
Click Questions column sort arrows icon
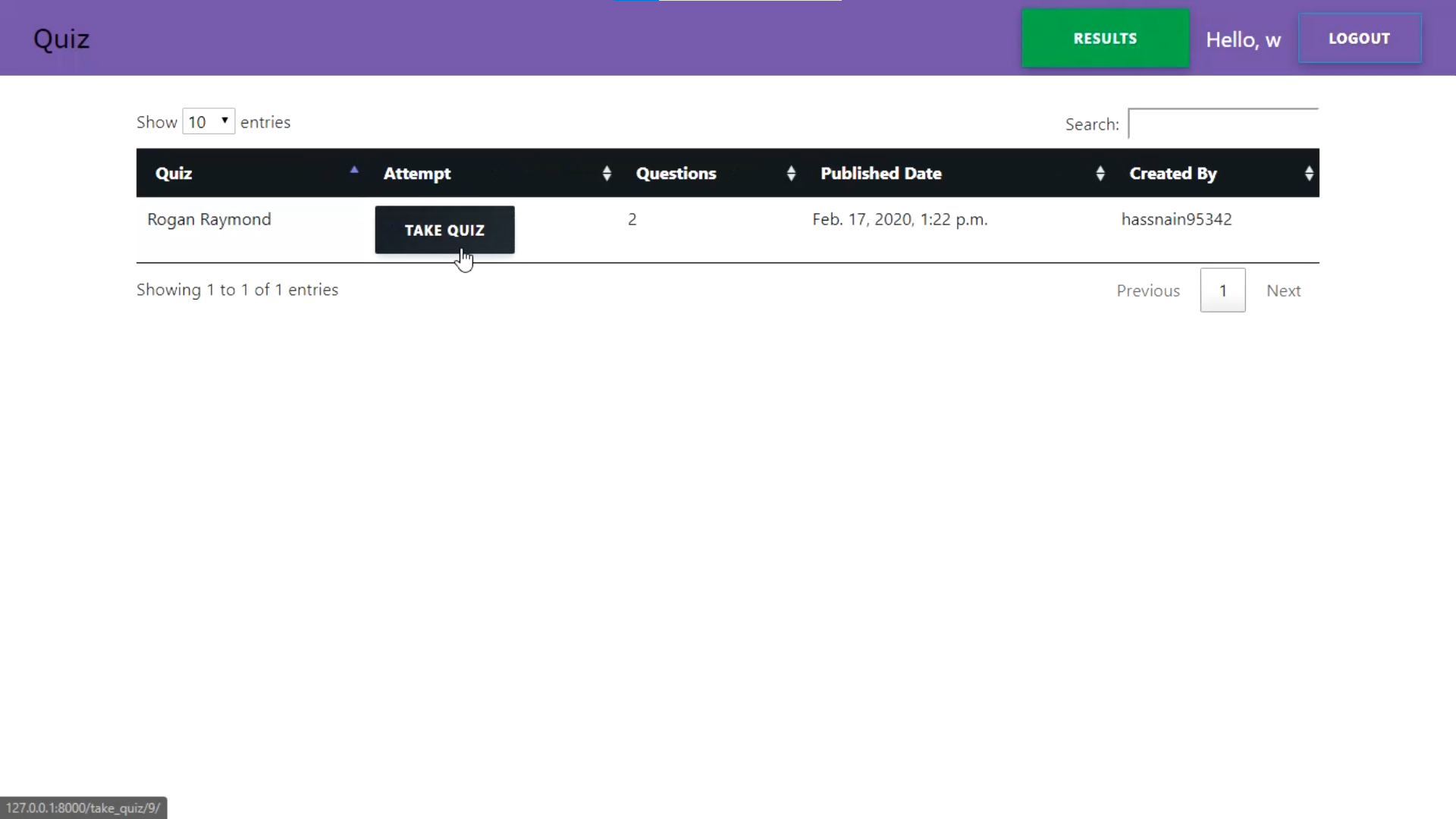(790, 174)
